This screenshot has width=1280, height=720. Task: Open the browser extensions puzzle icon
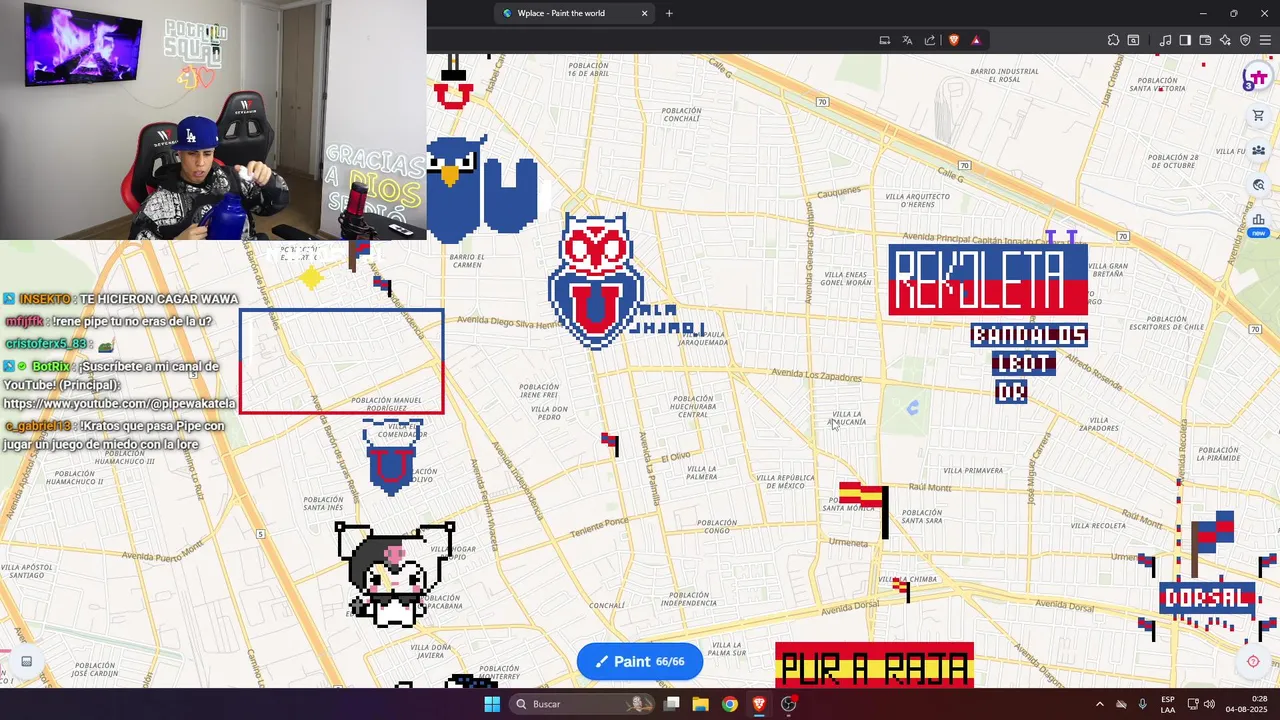[1113, 40]
